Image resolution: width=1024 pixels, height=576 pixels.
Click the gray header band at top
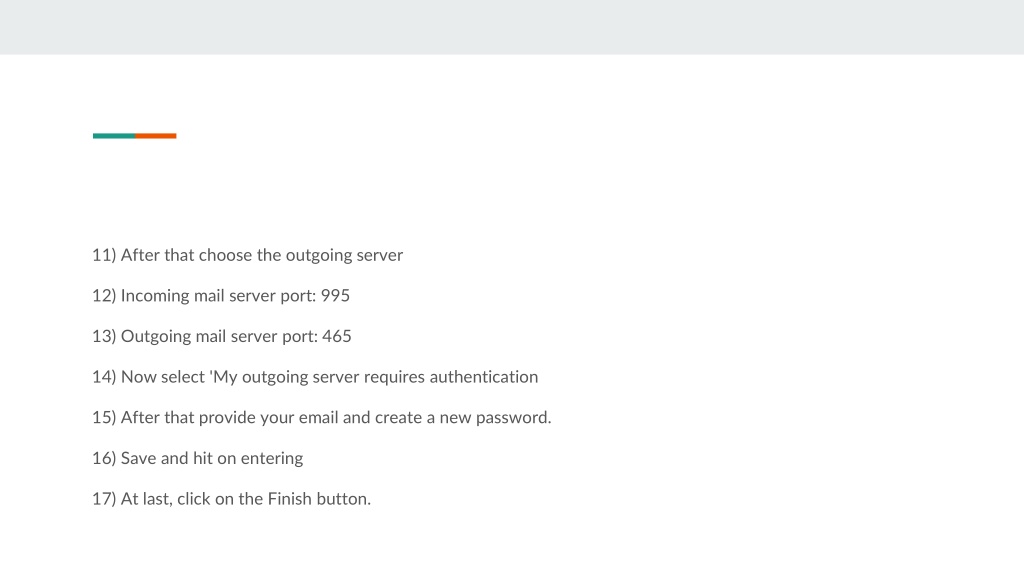(512, 27)
